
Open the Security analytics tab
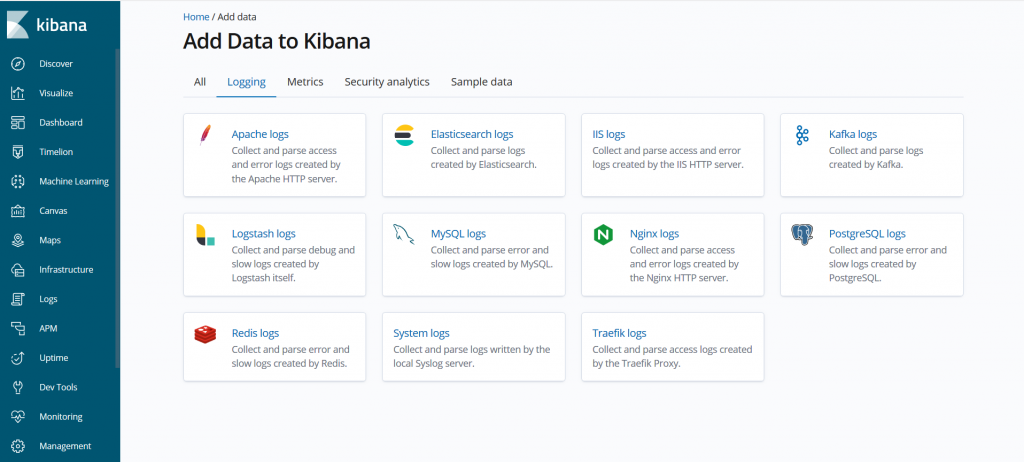click(x=387, y=82)
